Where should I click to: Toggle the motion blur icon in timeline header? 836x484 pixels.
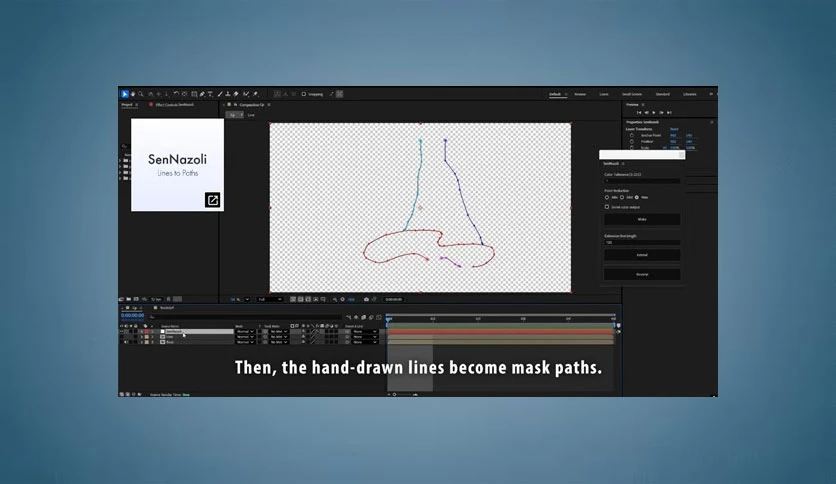pyautogui.click(x=371, y=318)
